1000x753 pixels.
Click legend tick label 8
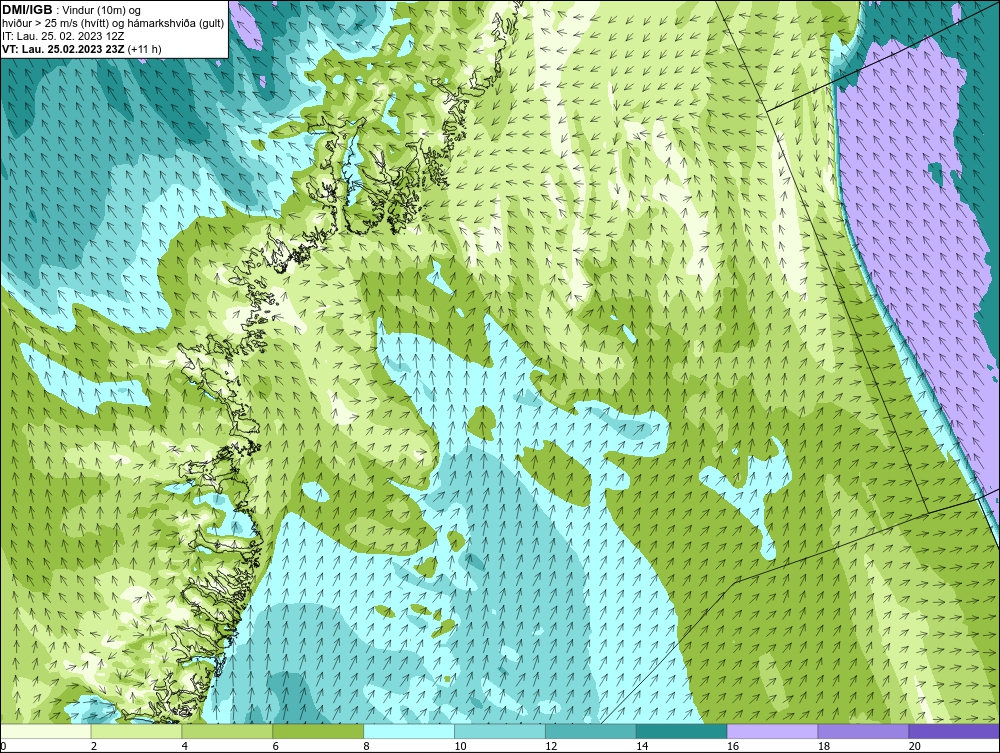pyautogui.click(x=367, y=746)
